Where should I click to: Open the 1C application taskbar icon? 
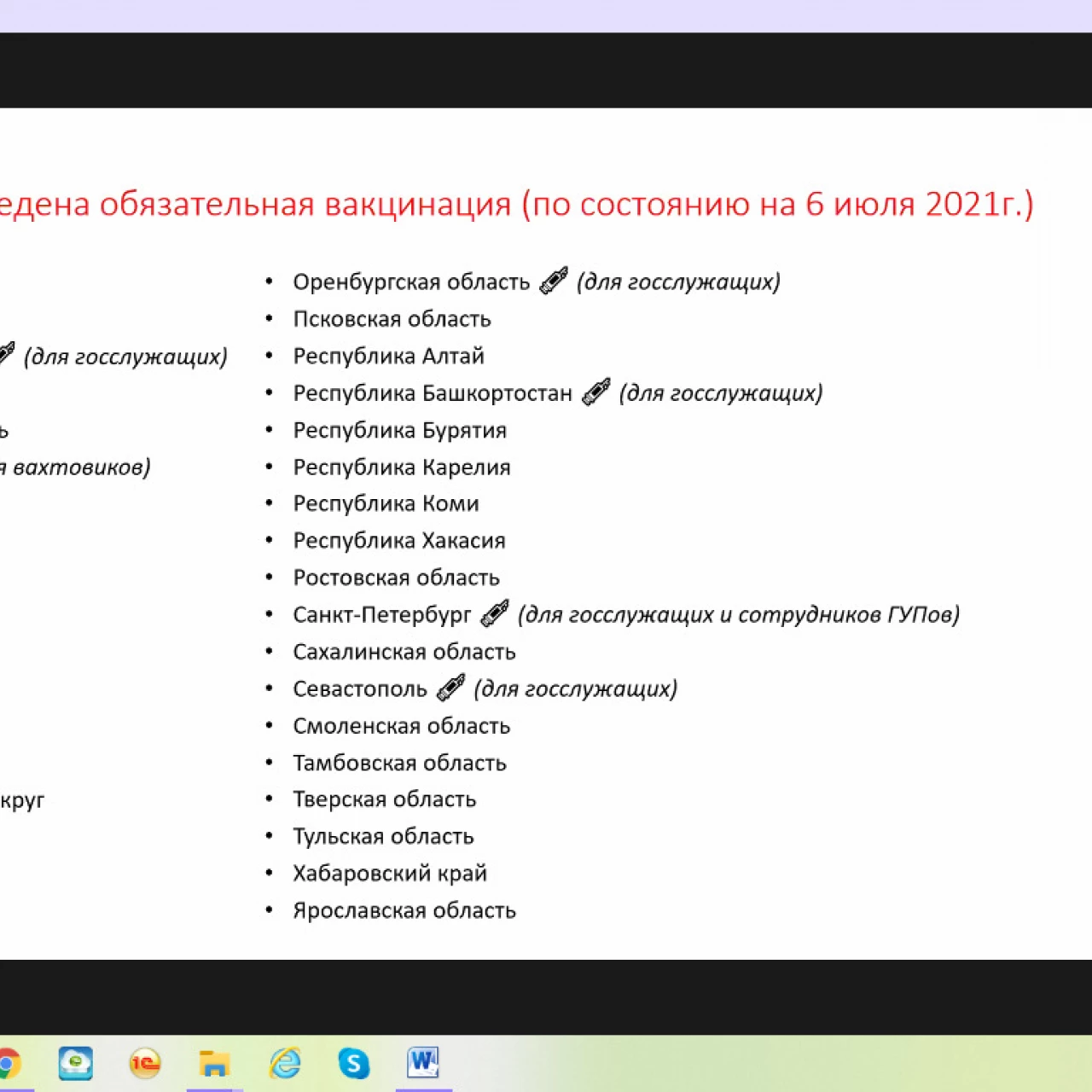click(x=145, y=1063)
